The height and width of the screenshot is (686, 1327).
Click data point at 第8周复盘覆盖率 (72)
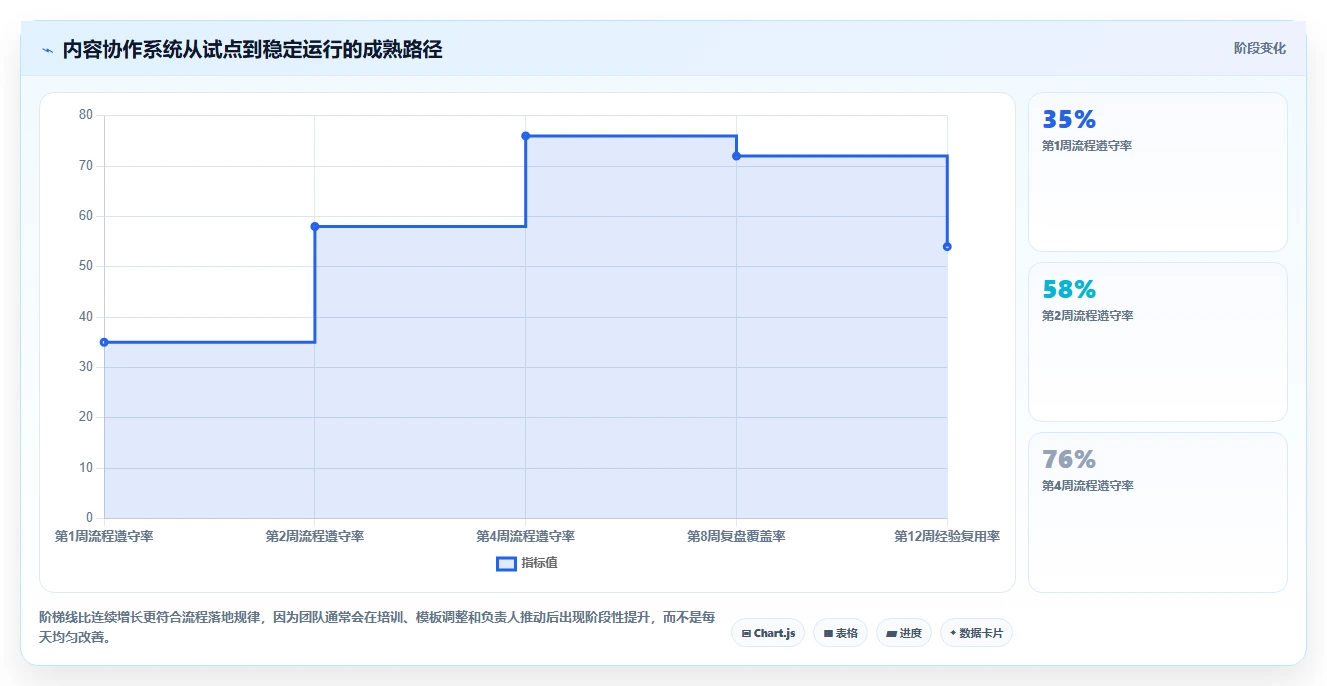pyautogui.click(x=736, y=156)
